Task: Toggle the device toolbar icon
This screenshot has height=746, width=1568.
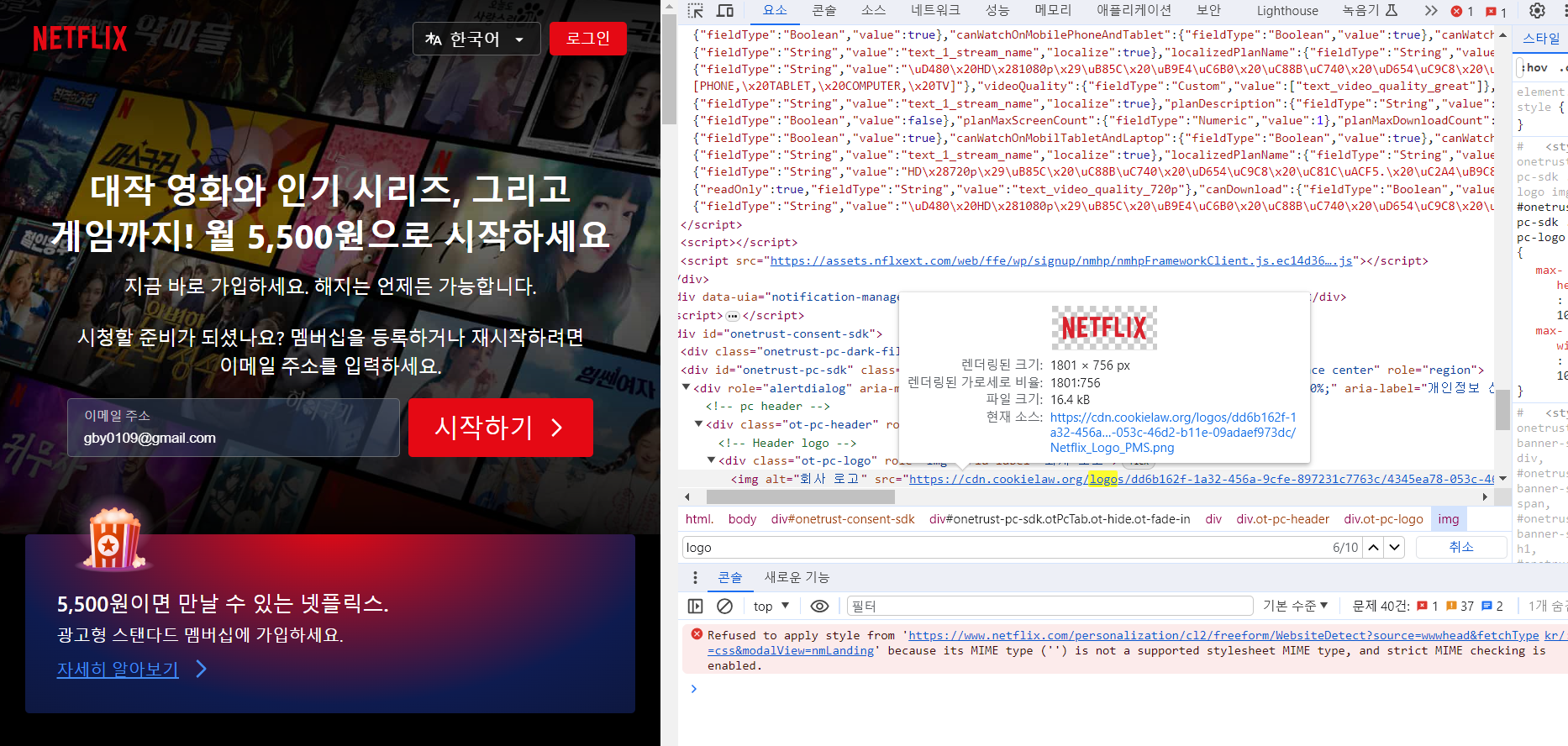Action: pyautogui.click(x=725, y=11)
